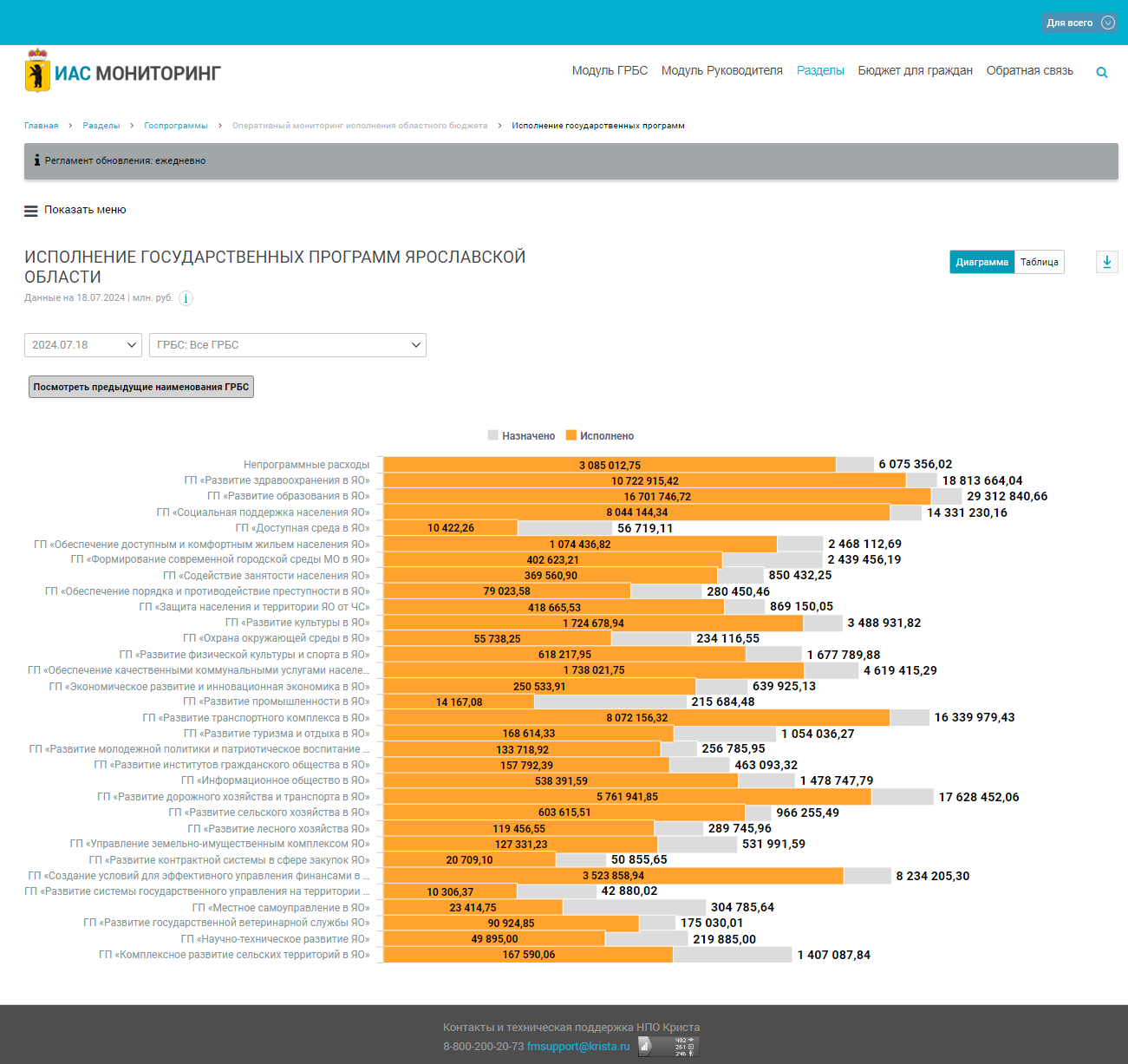Viewport: 1128px width, 1064px height.
Task: Click the info icon beside data date
Action: point(186,298)
